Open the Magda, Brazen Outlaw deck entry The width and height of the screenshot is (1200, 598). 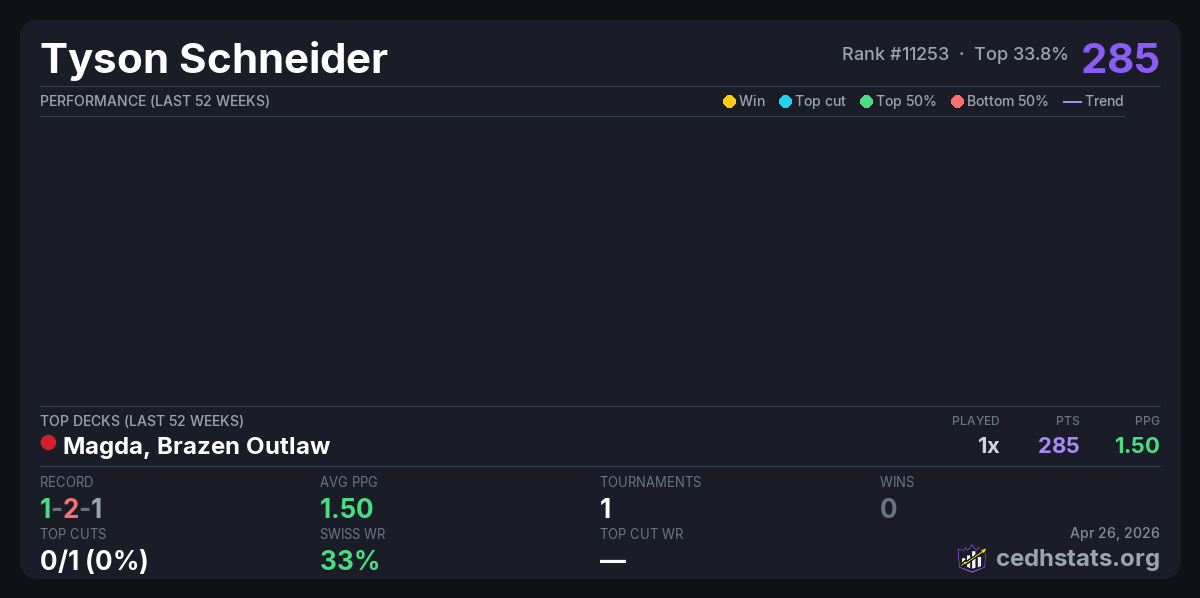pyautogui.click(x=196, y=446)
